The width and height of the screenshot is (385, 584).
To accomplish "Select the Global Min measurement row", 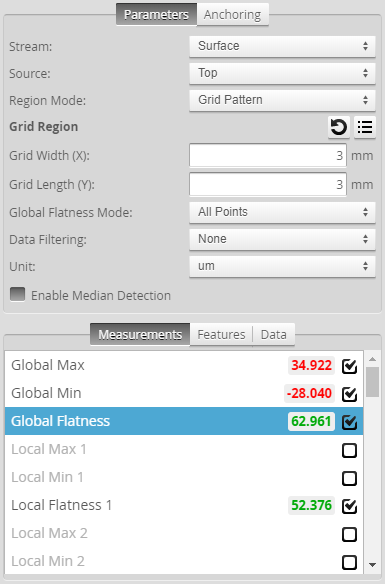I will tap(184, 393).
